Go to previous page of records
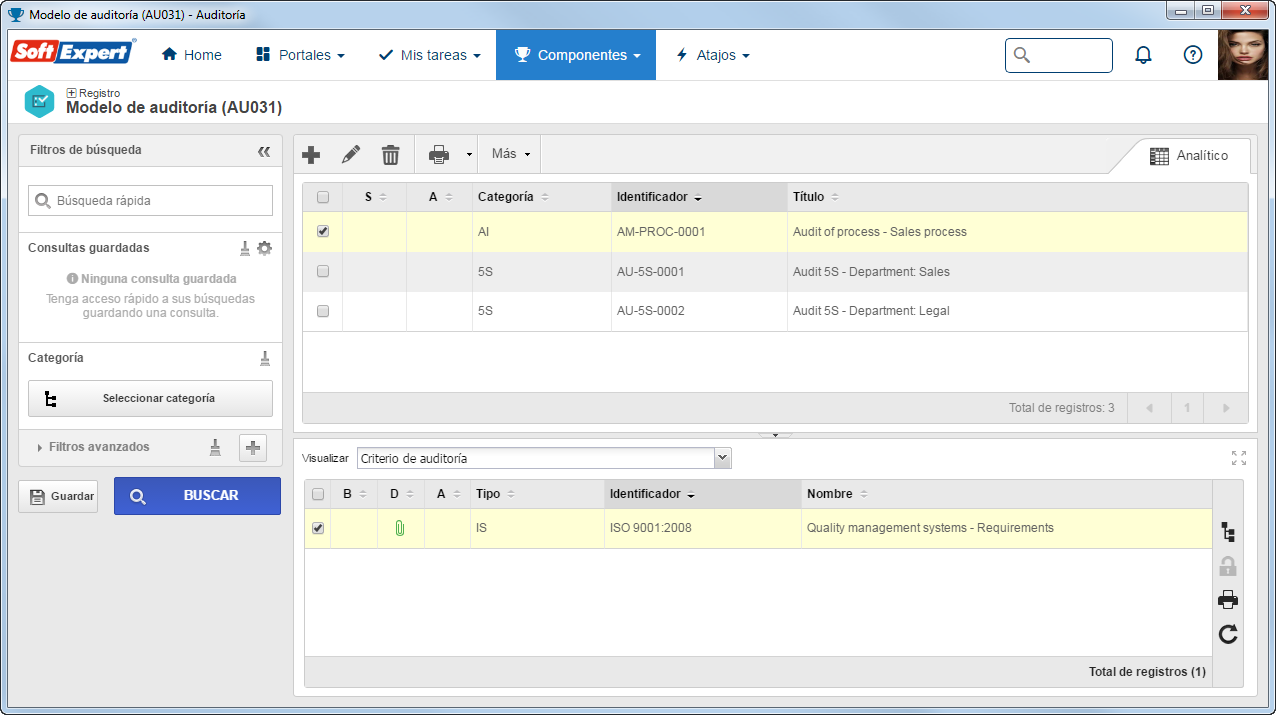Image resolution: width=1276 pixels, height=715 pixels. tap(1149, 408)
